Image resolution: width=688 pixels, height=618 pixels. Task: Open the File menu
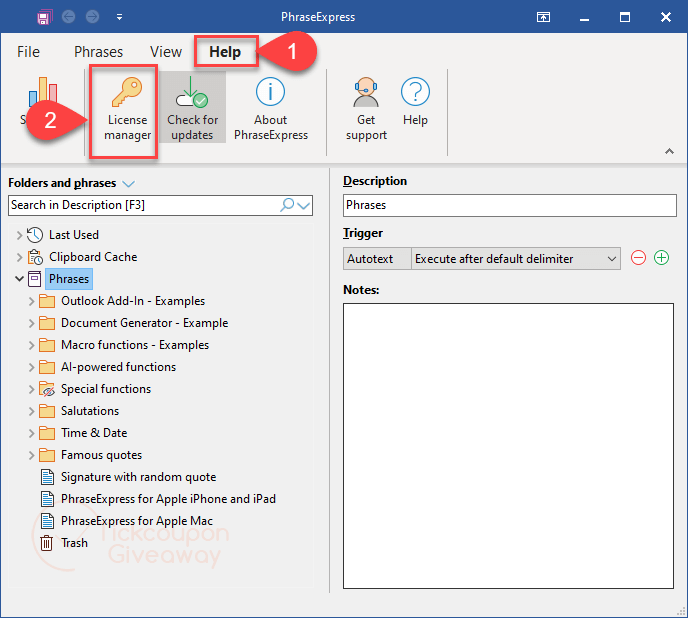point(28,52)
